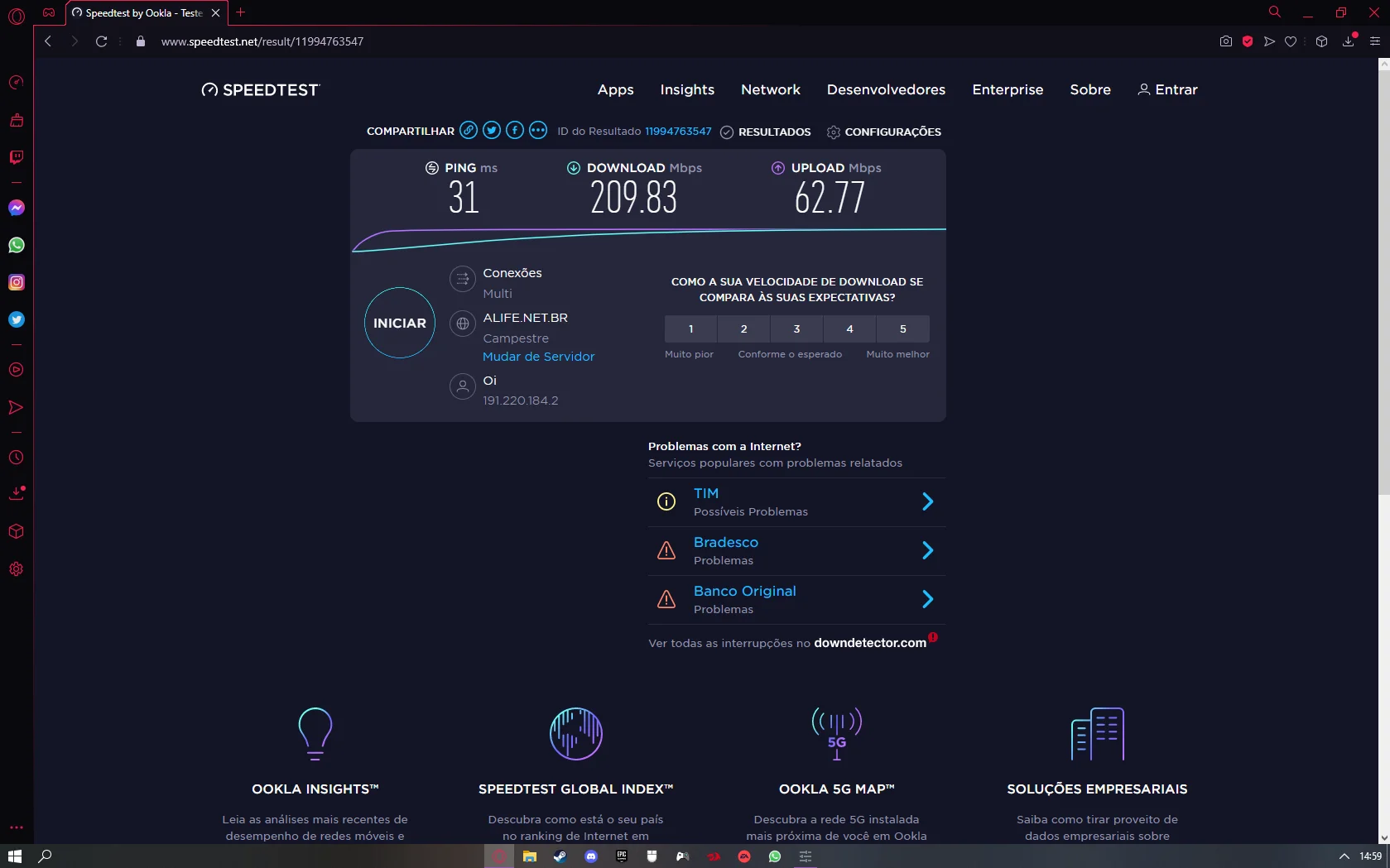
Task: Open Discord from the Windows taskbar
Action: point(591,856)
